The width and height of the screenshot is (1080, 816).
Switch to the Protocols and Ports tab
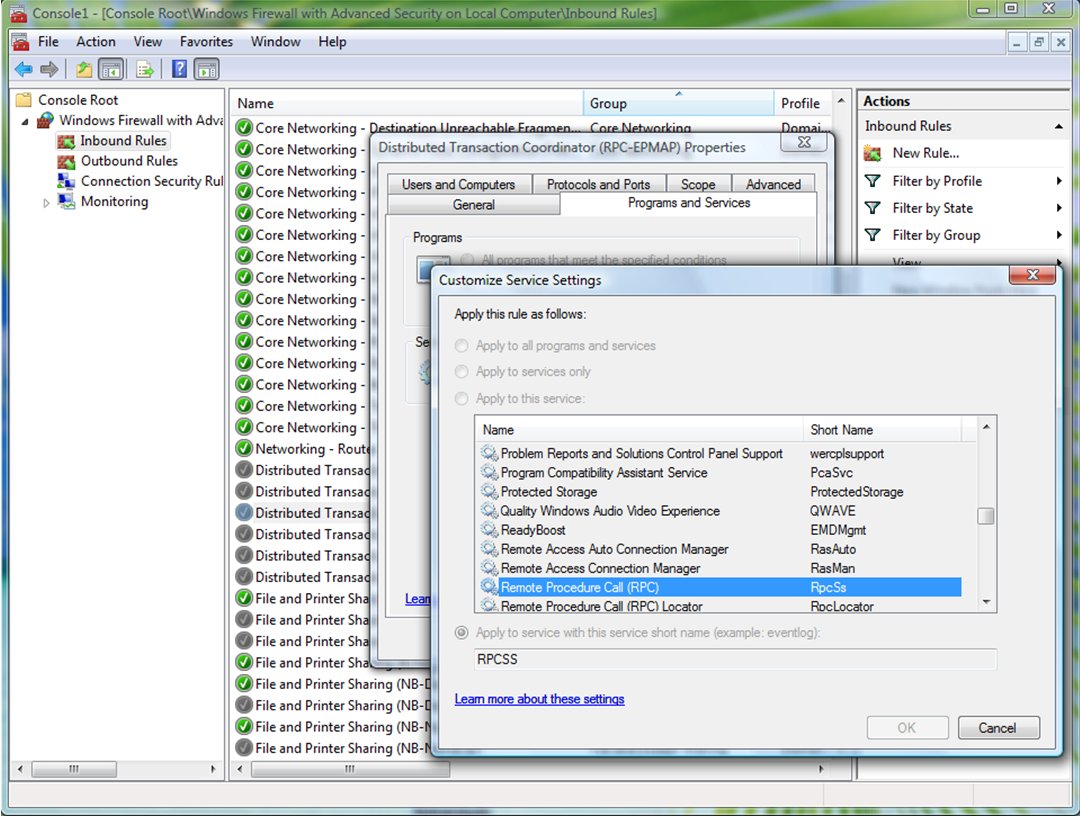(x=599, y=184)
